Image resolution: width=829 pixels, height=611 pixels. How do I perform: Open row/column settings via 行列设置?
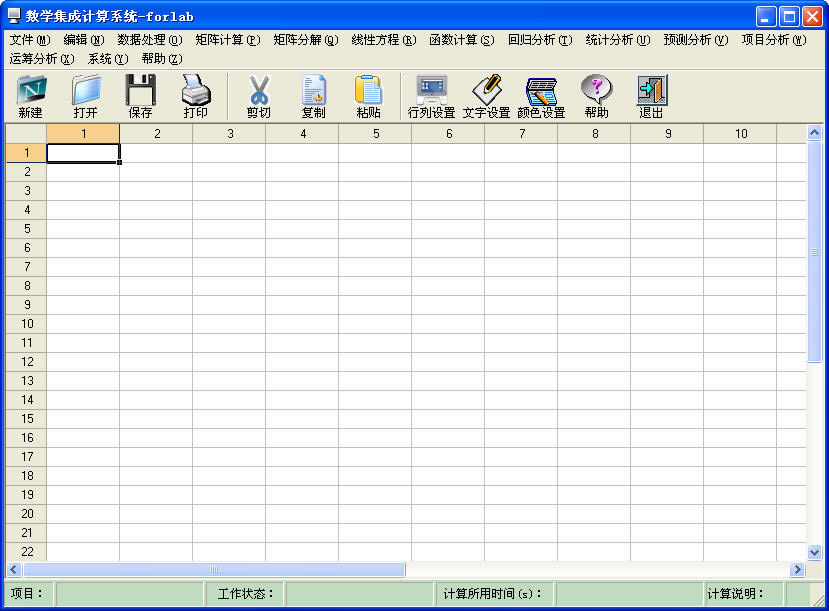(434, 95)
